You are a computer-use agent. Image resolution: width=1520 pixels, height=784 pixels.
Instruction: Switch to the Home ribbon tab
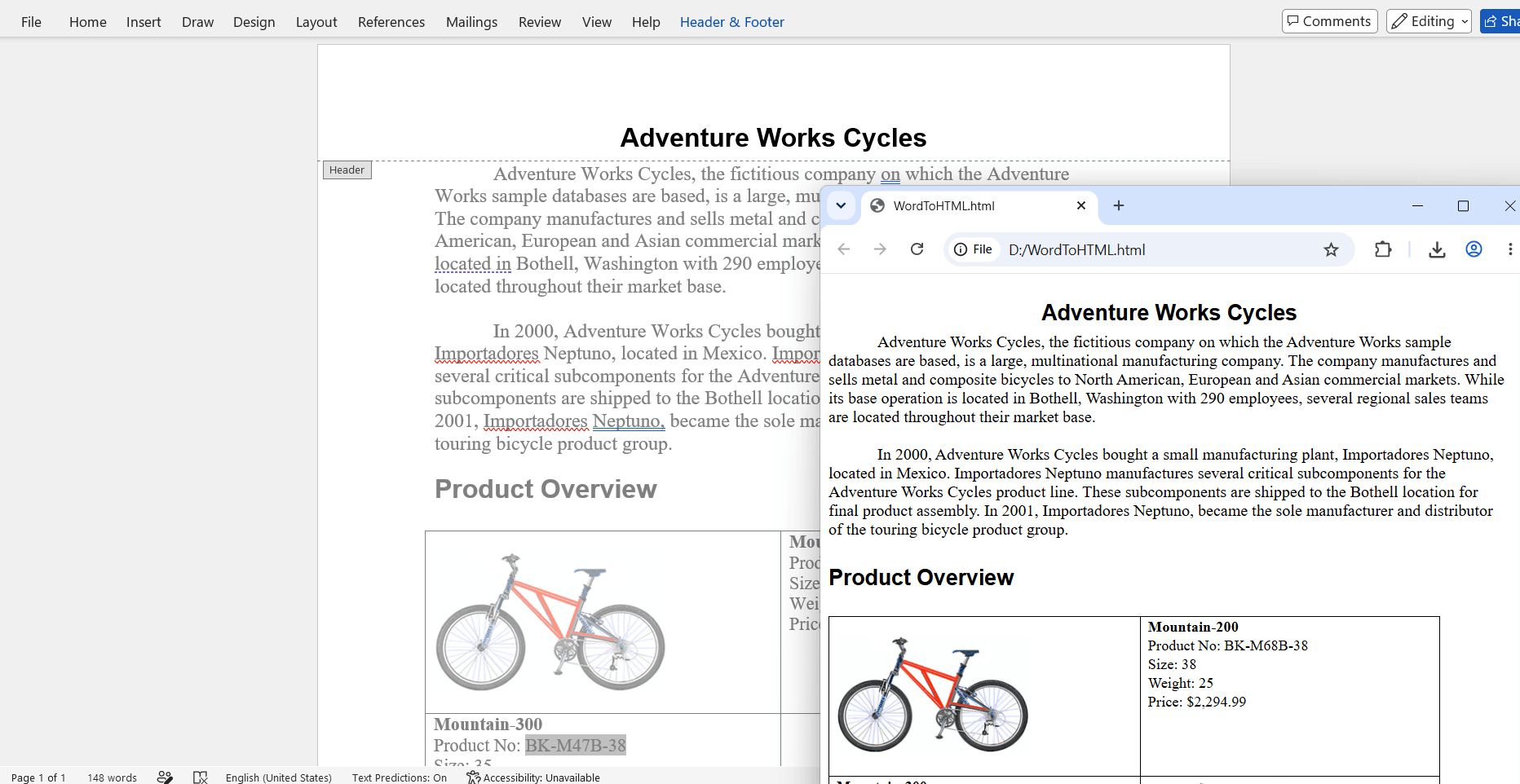[x=87, y=22]
